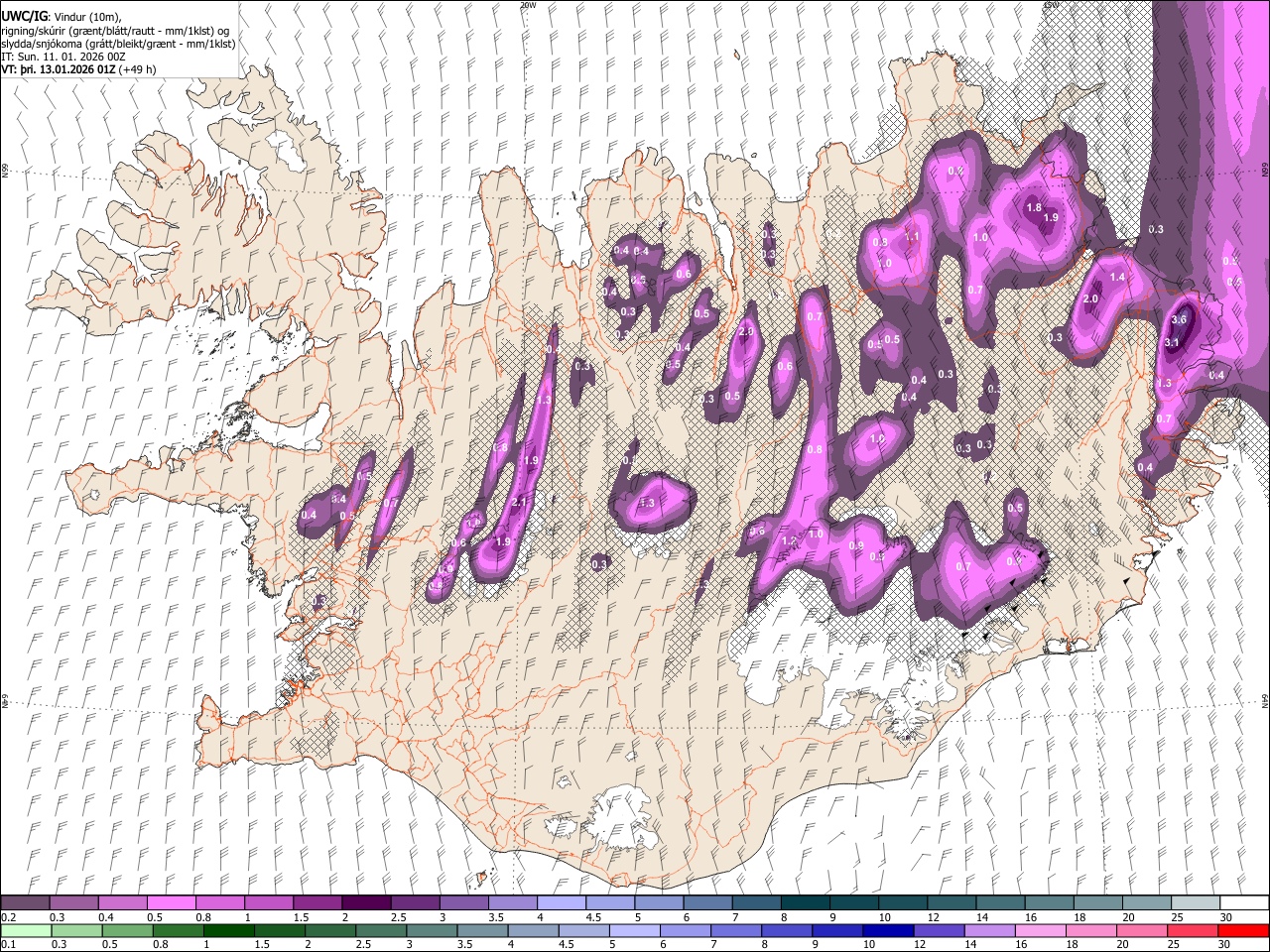Screen dimensions: 1270x952
Task: Select upper scale swatch between 6 and 7
Action: coord(707,902)
